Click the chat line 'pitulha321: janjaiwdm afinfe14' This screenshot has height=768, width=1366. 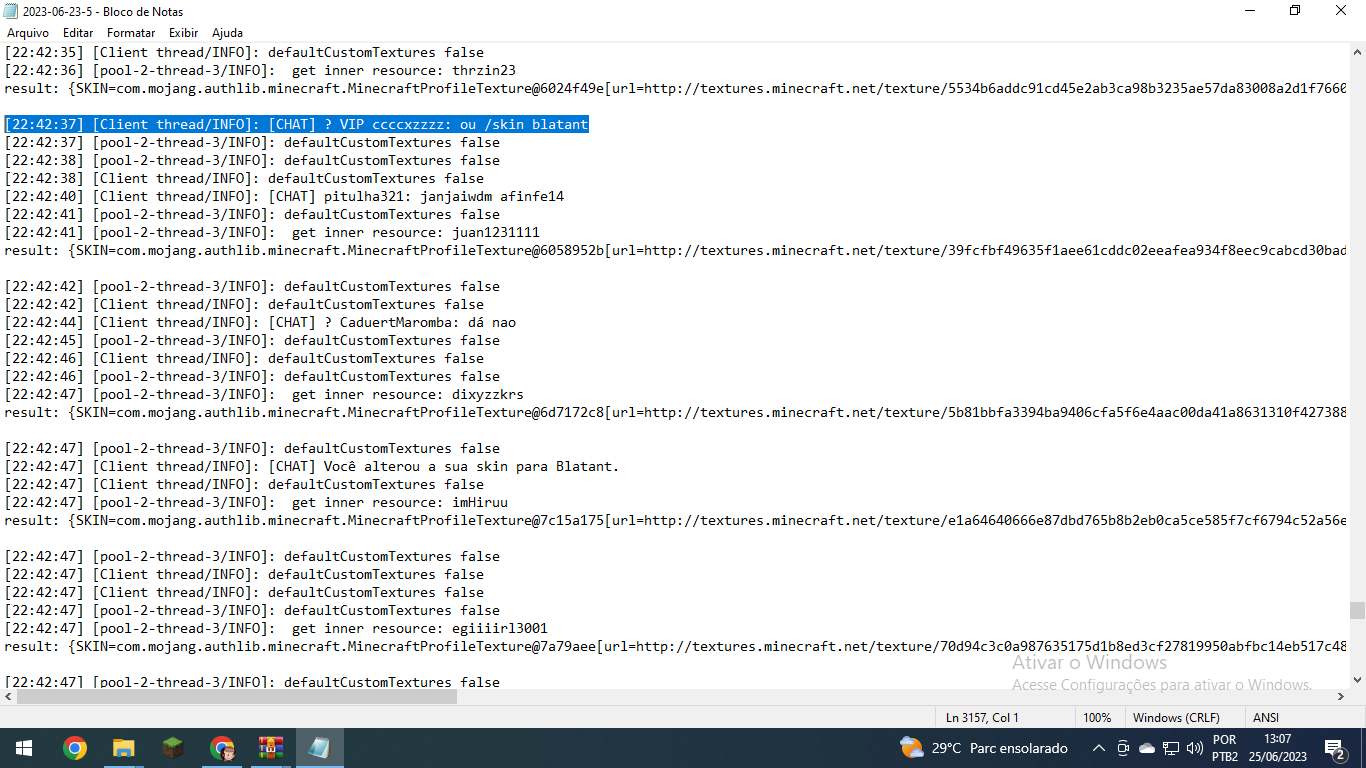click(284, 196)
